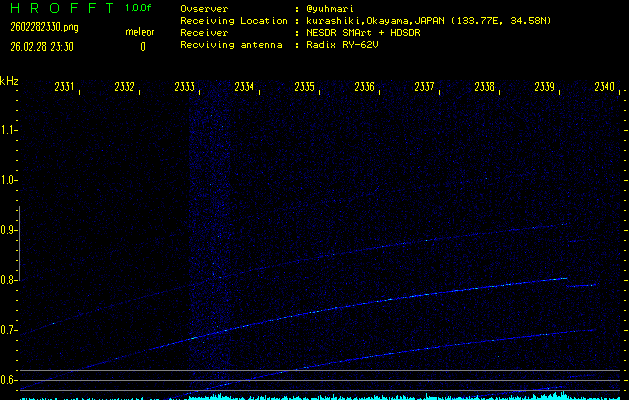Click the 1.0.0f version label
Image resolution: width=629 pixels, height=400 pixels.
tap(139, 8)
